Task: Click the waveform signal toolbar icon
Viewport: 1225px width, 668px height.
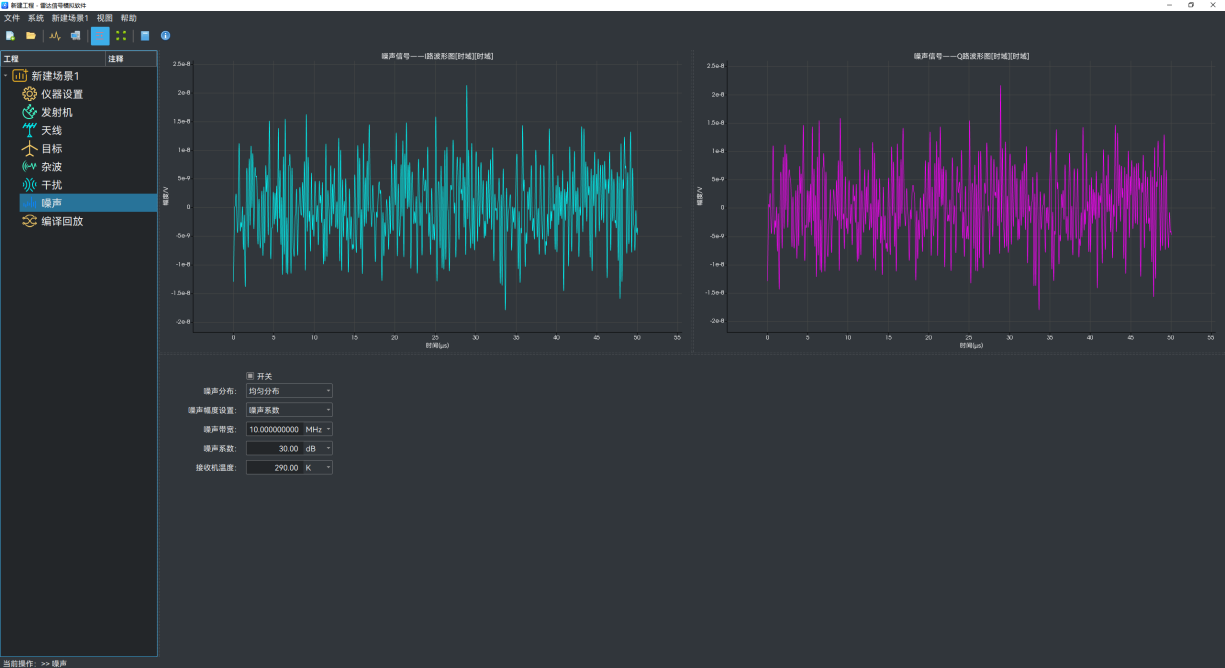Action: (x=55, y=36)
